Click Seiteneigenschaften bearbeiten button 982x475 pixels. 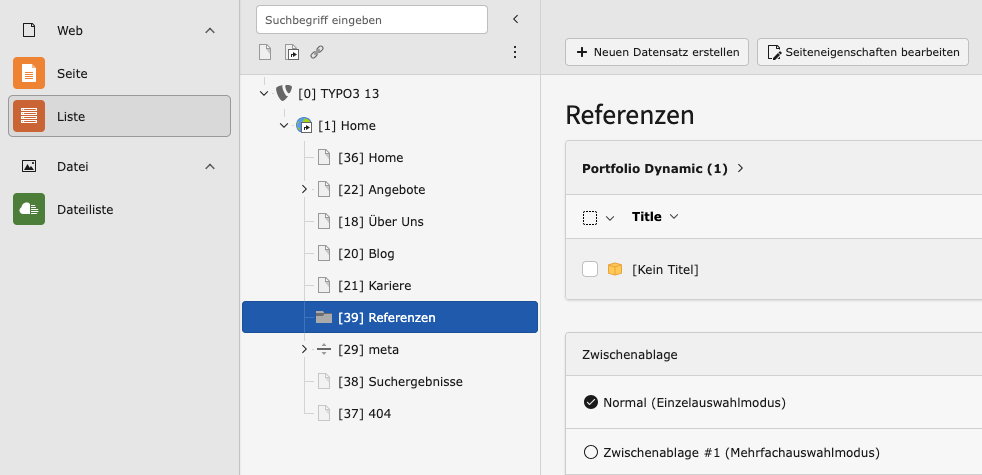[863, 52]
